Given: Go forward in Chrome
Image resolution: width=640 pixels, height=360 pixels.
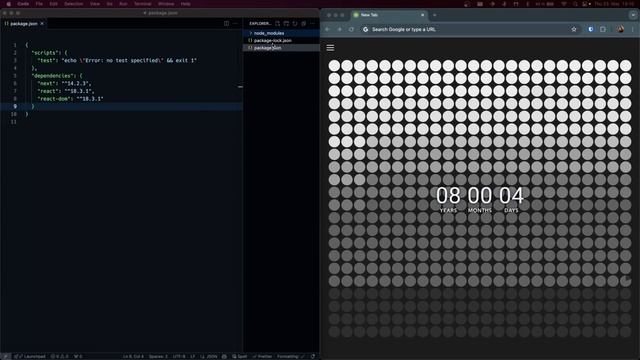Looking at the screenshot, I should click(340, 29).
